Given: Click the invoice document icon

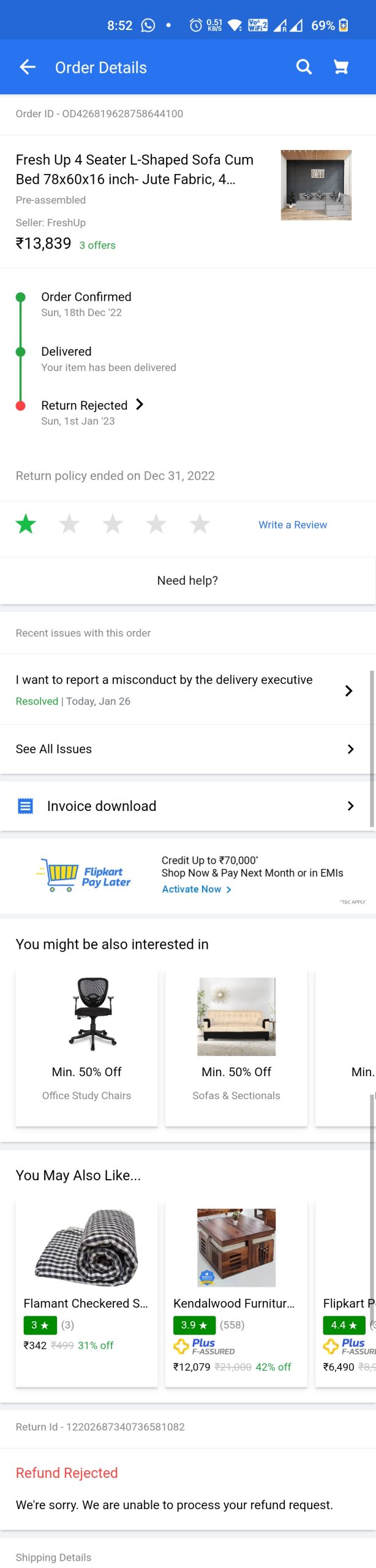Looking at the screenshot, I should [x=25, y=806].
